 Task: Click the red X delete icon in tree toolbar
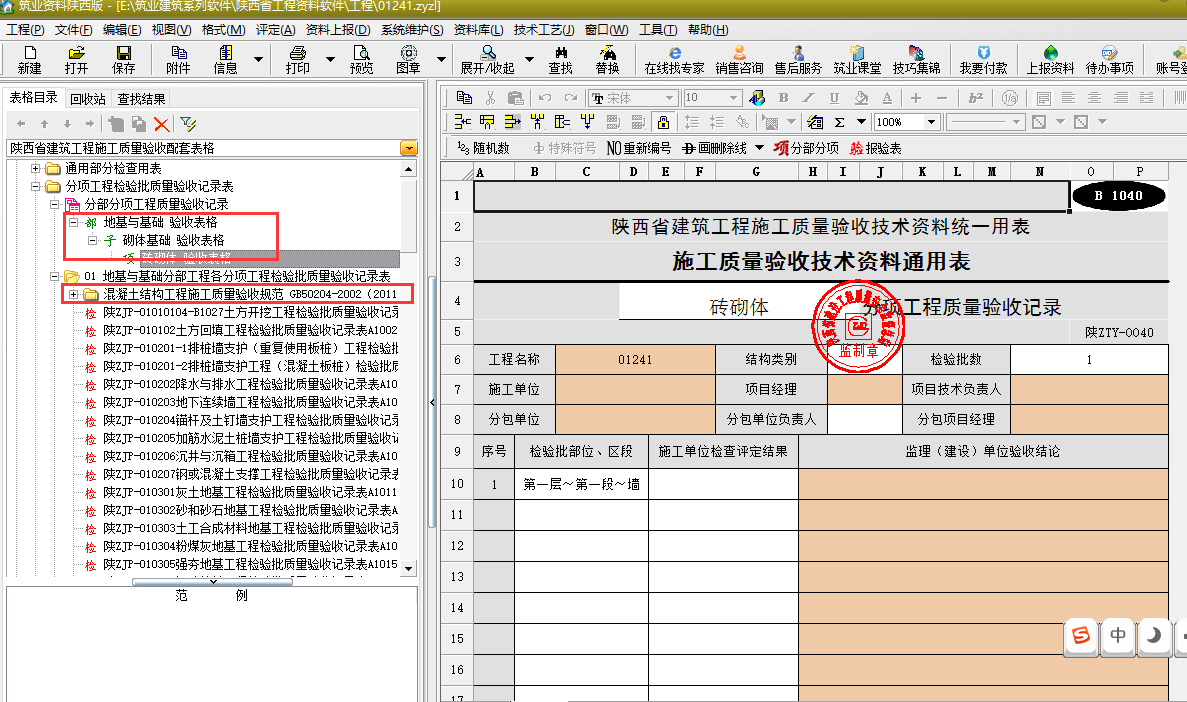pyautogui.click(x=161, y=123)
